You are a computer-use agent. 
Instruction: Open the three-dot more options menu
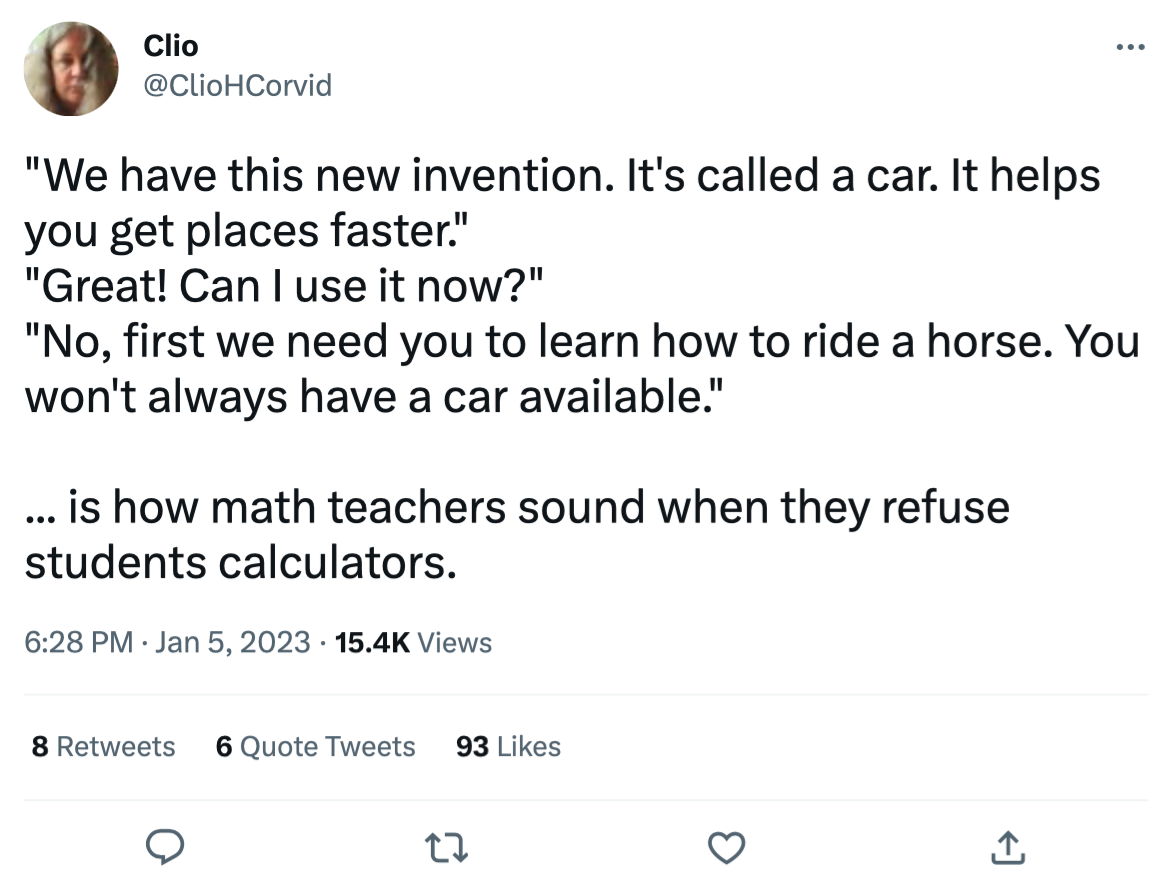[1130, 48]
